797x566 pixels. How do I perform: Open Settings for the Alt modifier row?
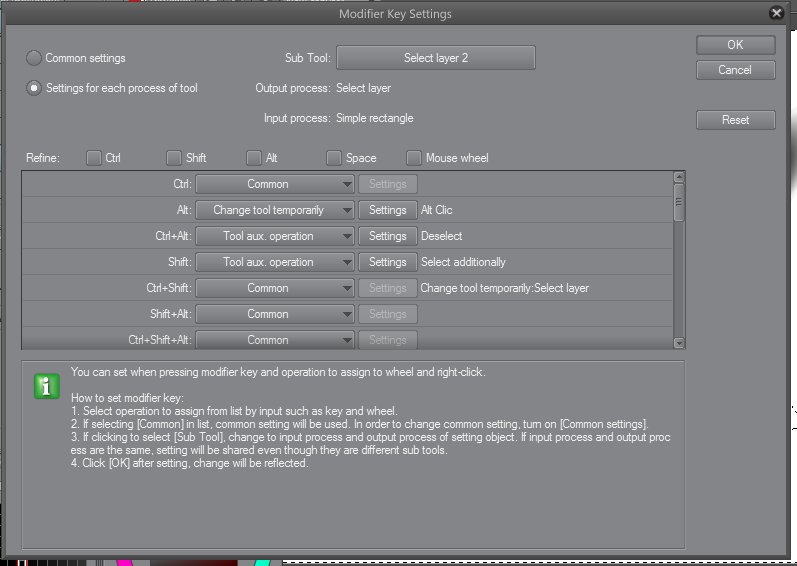[387, 210]
